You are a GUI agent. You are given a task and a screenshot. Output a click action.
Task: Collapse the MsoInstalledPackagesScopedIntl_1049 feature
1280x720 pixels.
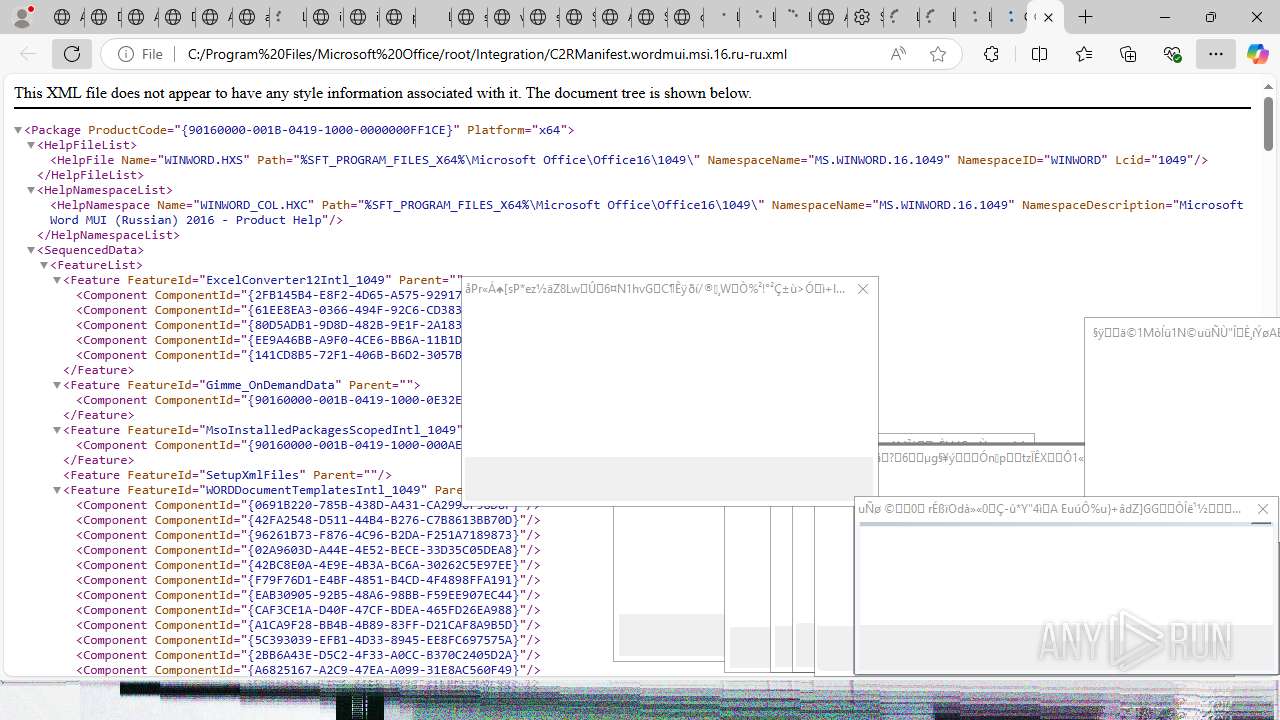[57, 430]
